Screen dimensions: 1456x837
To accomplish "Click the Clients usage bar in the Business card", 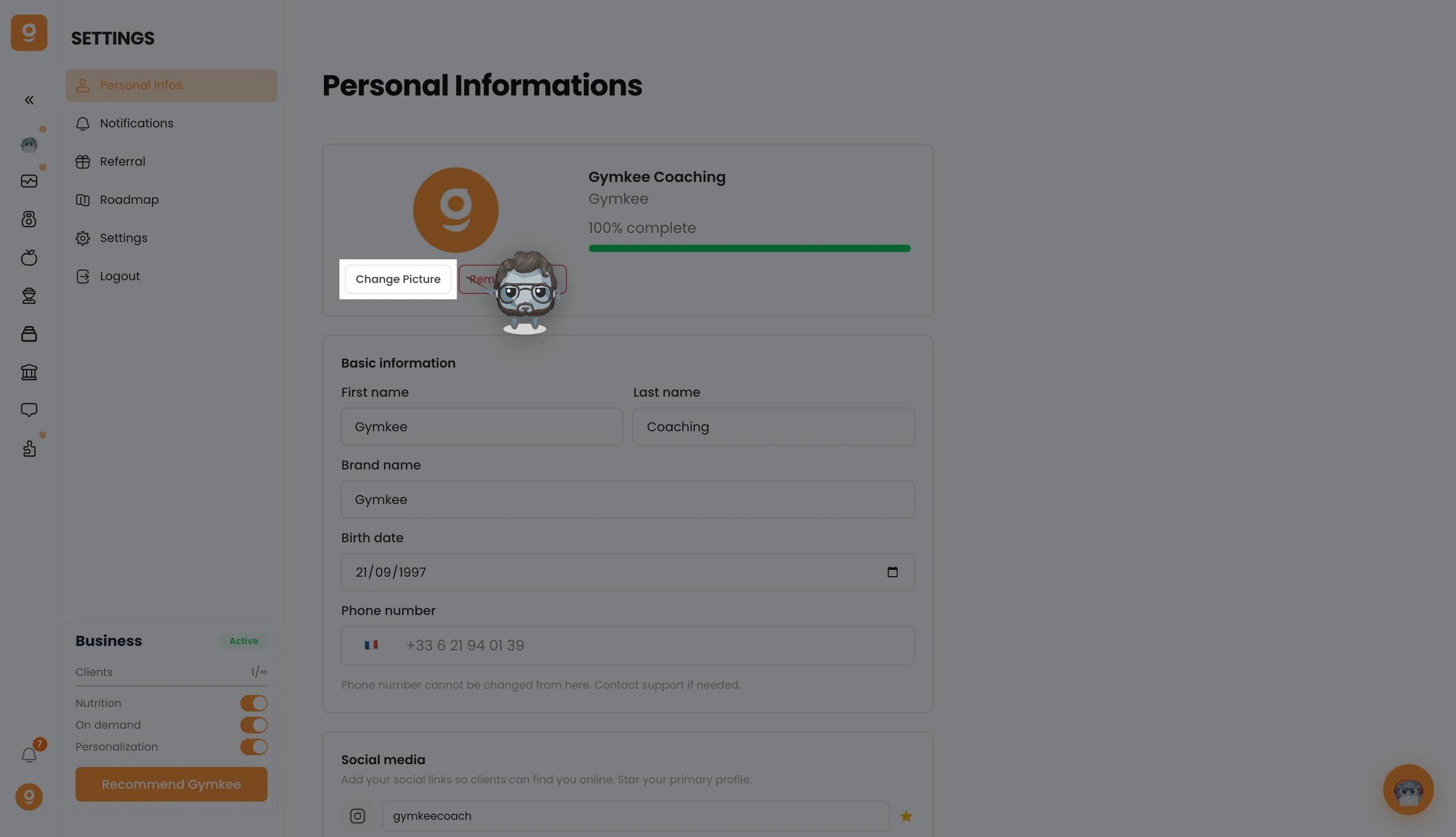I will pos(171,686).
